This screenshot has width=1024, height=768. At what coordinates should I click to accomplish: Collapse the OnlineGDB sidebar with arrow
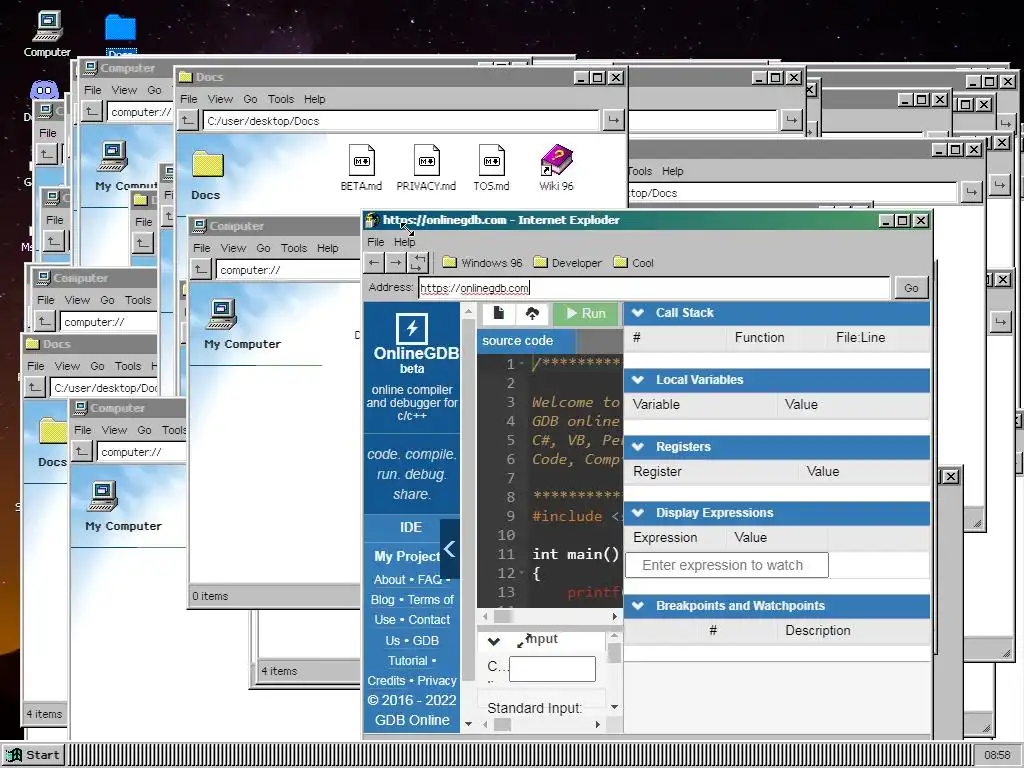[449, 549]
